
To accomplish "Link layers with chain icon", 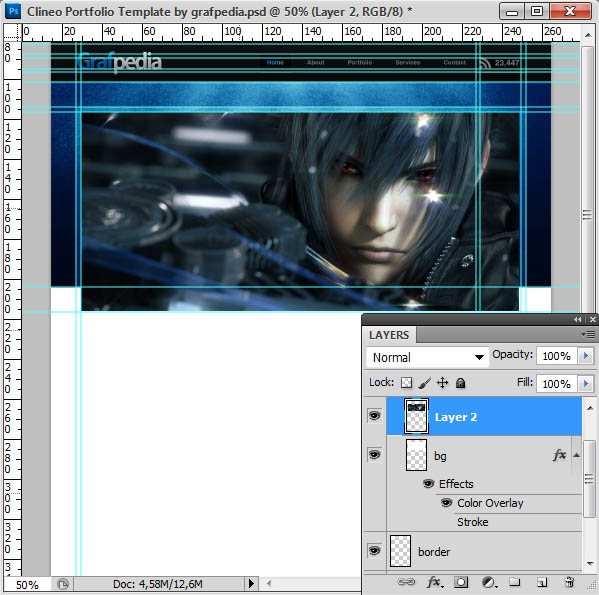I will point(406,582).
